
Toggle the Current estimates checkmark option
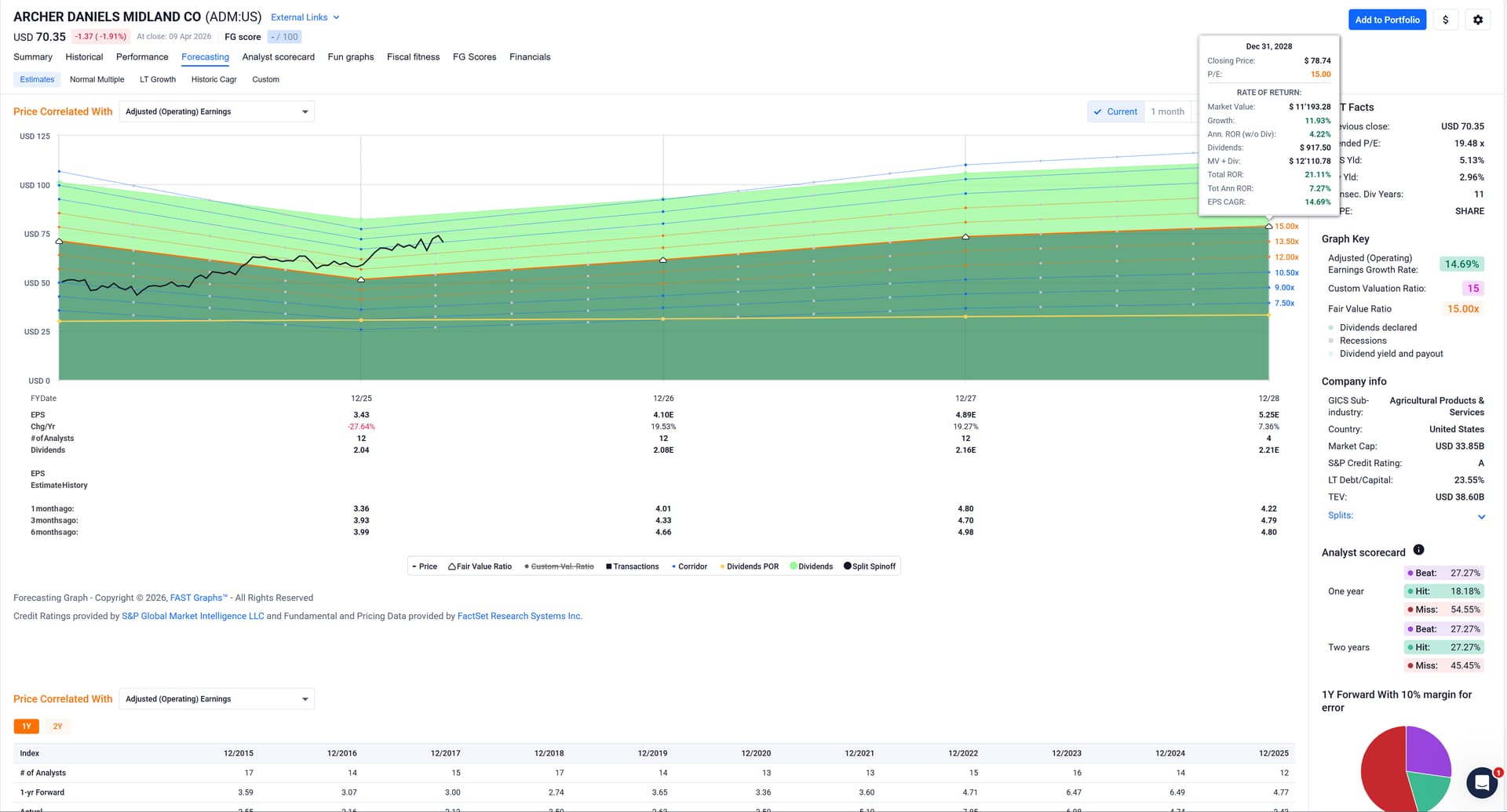coord(1115,111)
